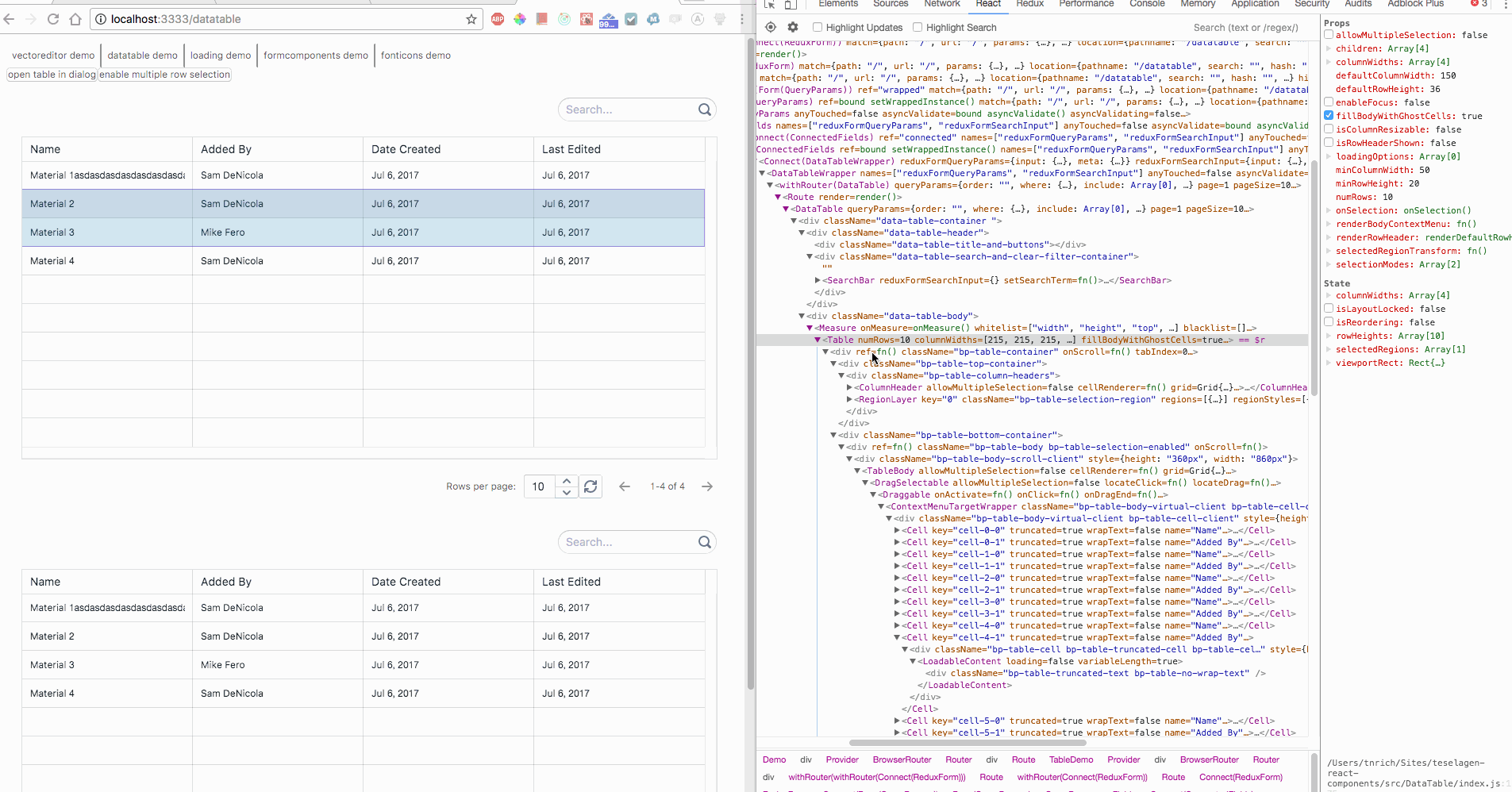This screenshot has height=792, width=1512.
Task: Switch to the Redux DevTools tab
Action: click(1029, 4)
